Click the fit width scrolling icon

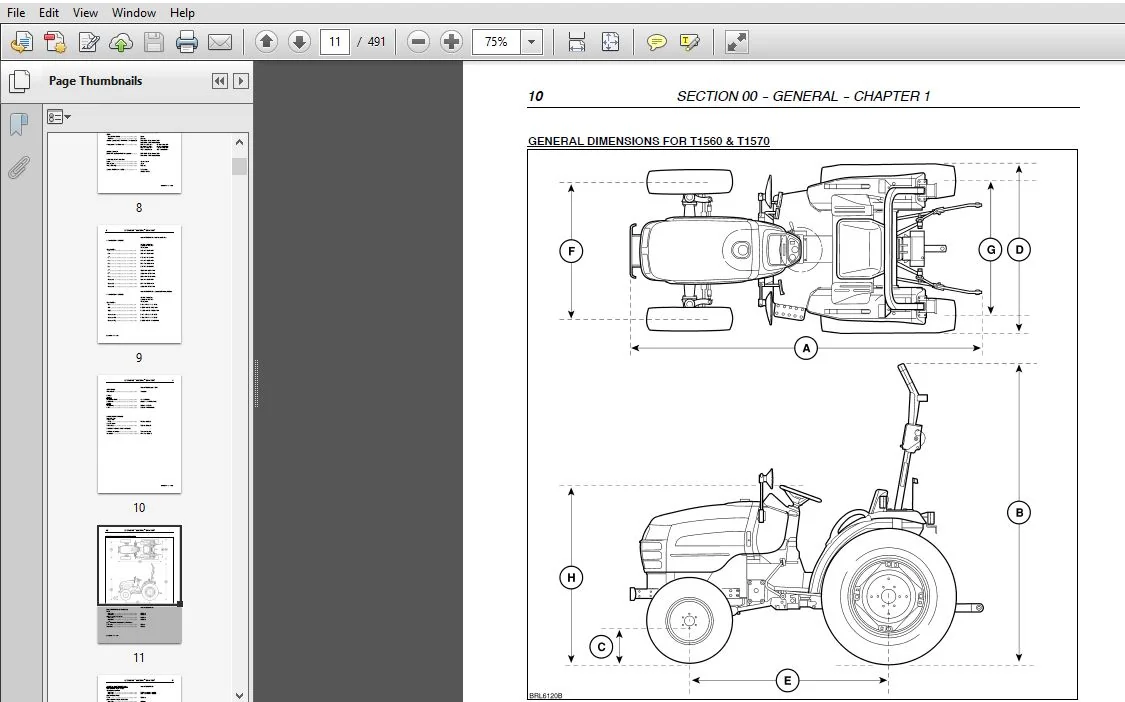577,42
